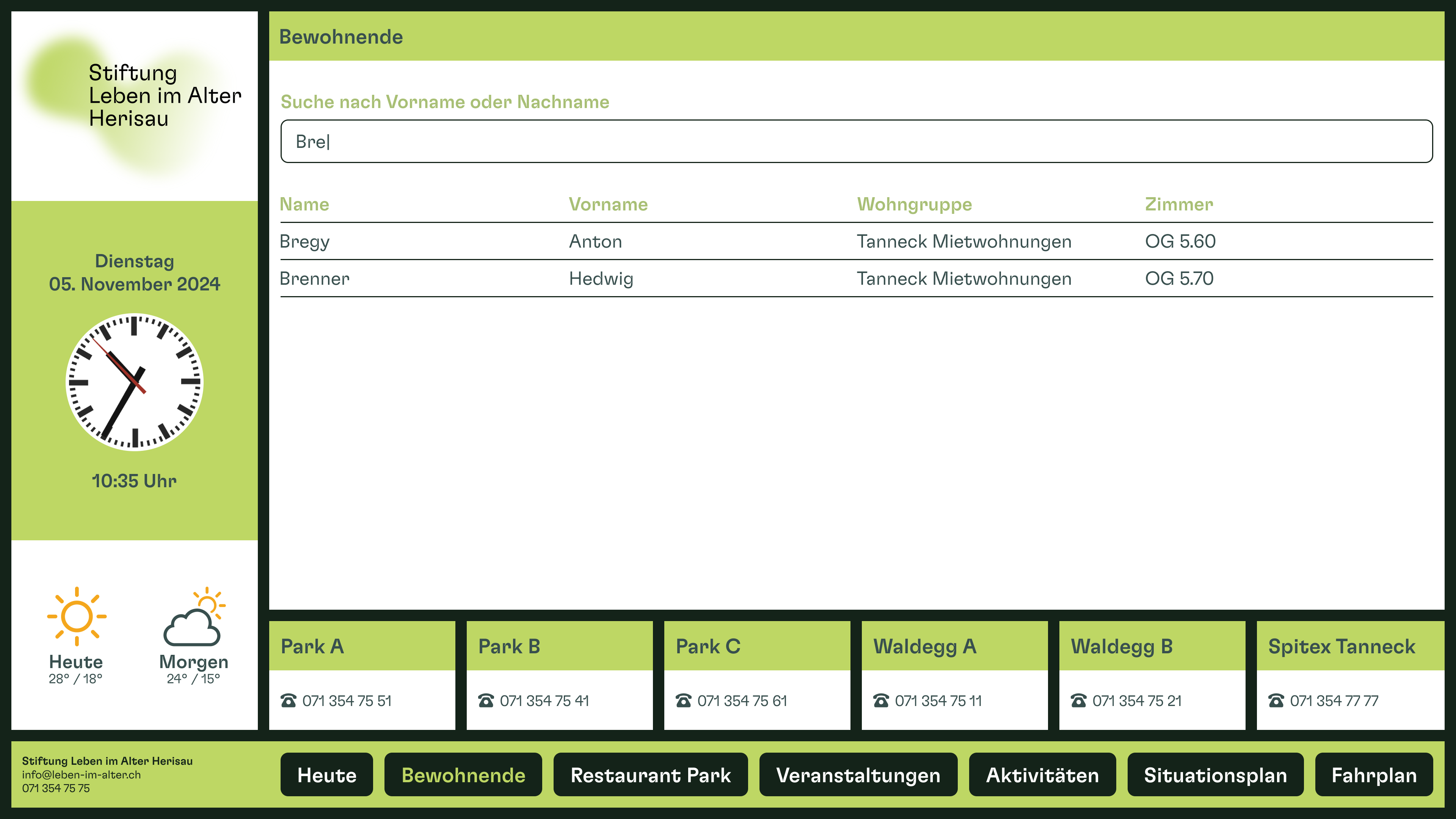Open the Veranstaltungen section

(857, 775)
